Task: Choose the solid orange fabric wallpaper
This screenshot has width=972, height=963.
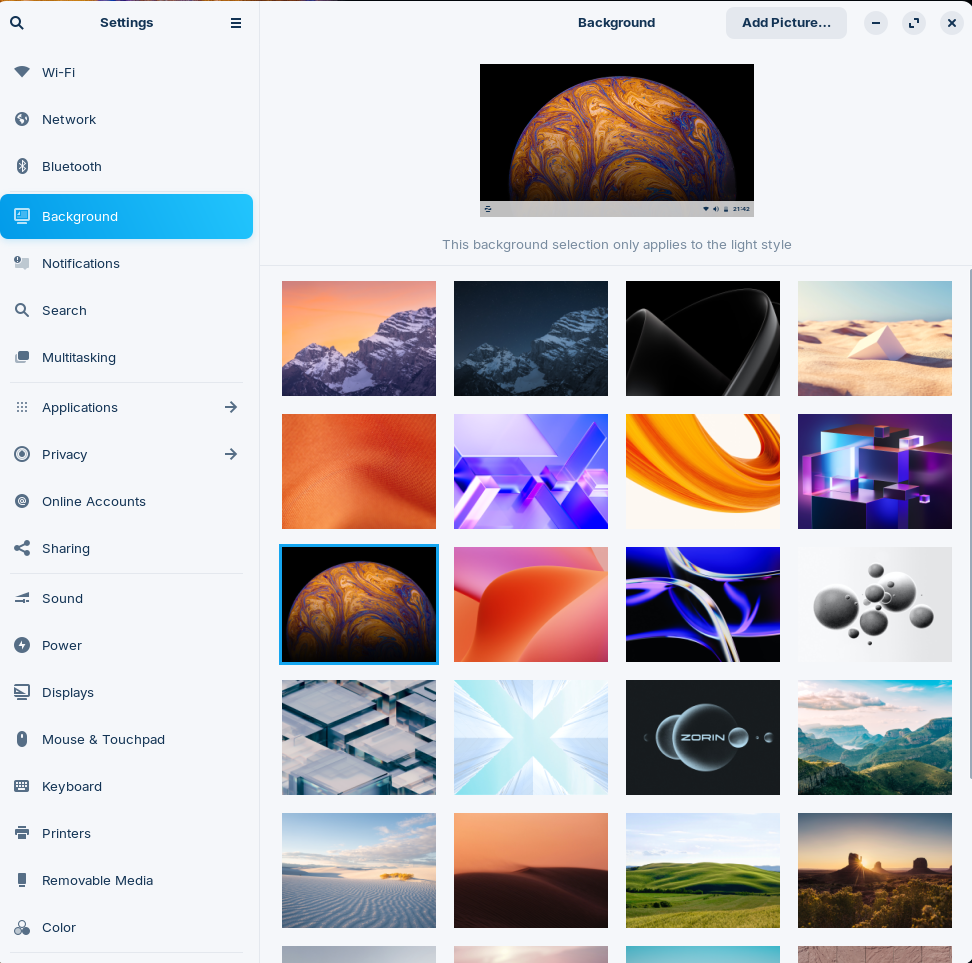Action: tap(359, 472)
